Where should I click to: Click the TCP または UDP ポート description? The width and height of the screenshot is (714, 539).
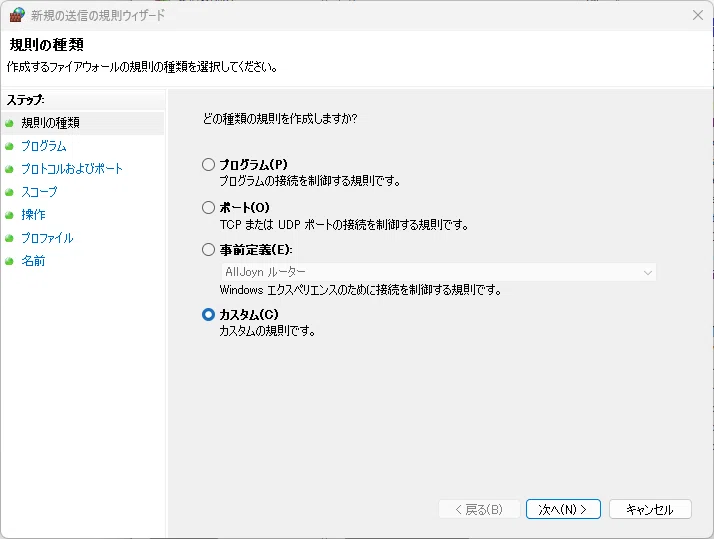344,225
